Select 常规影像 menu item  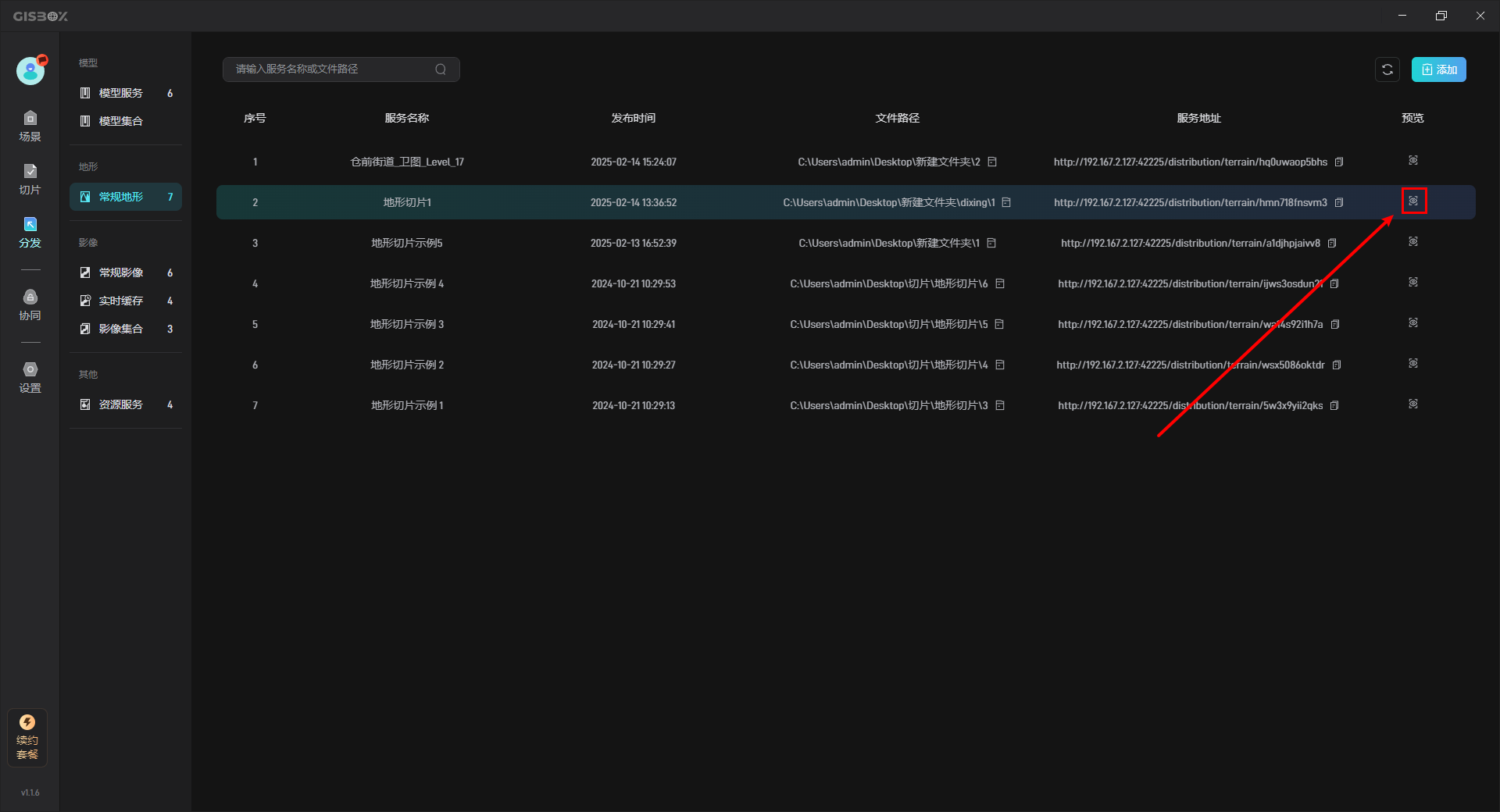[126, 272]
